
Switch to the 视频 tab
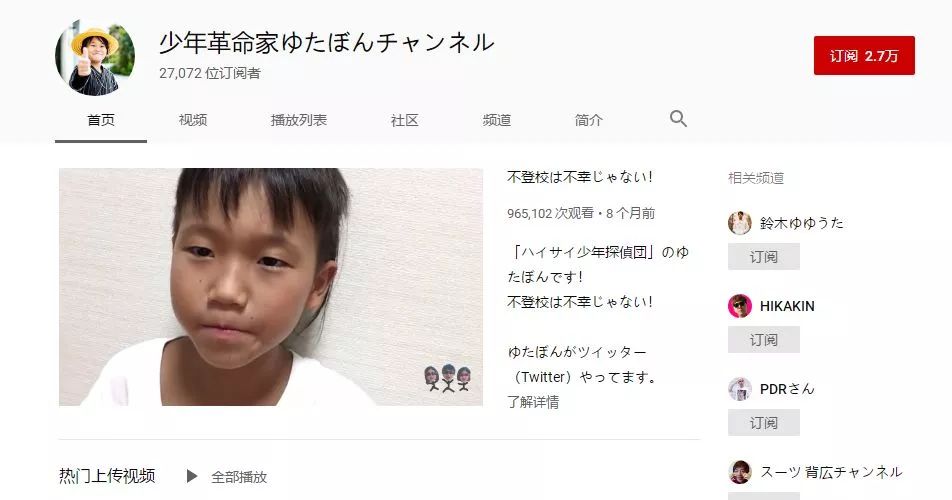(x=193, y=120)
